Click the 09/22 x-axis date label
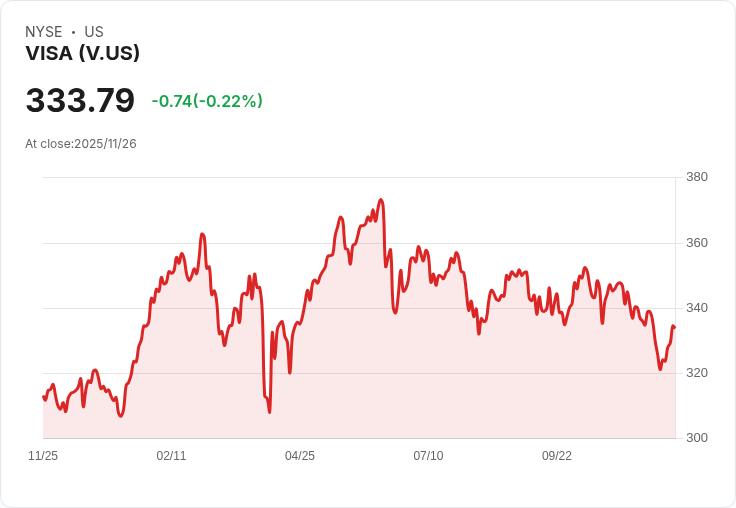736x508 pixels. (557, 456)
